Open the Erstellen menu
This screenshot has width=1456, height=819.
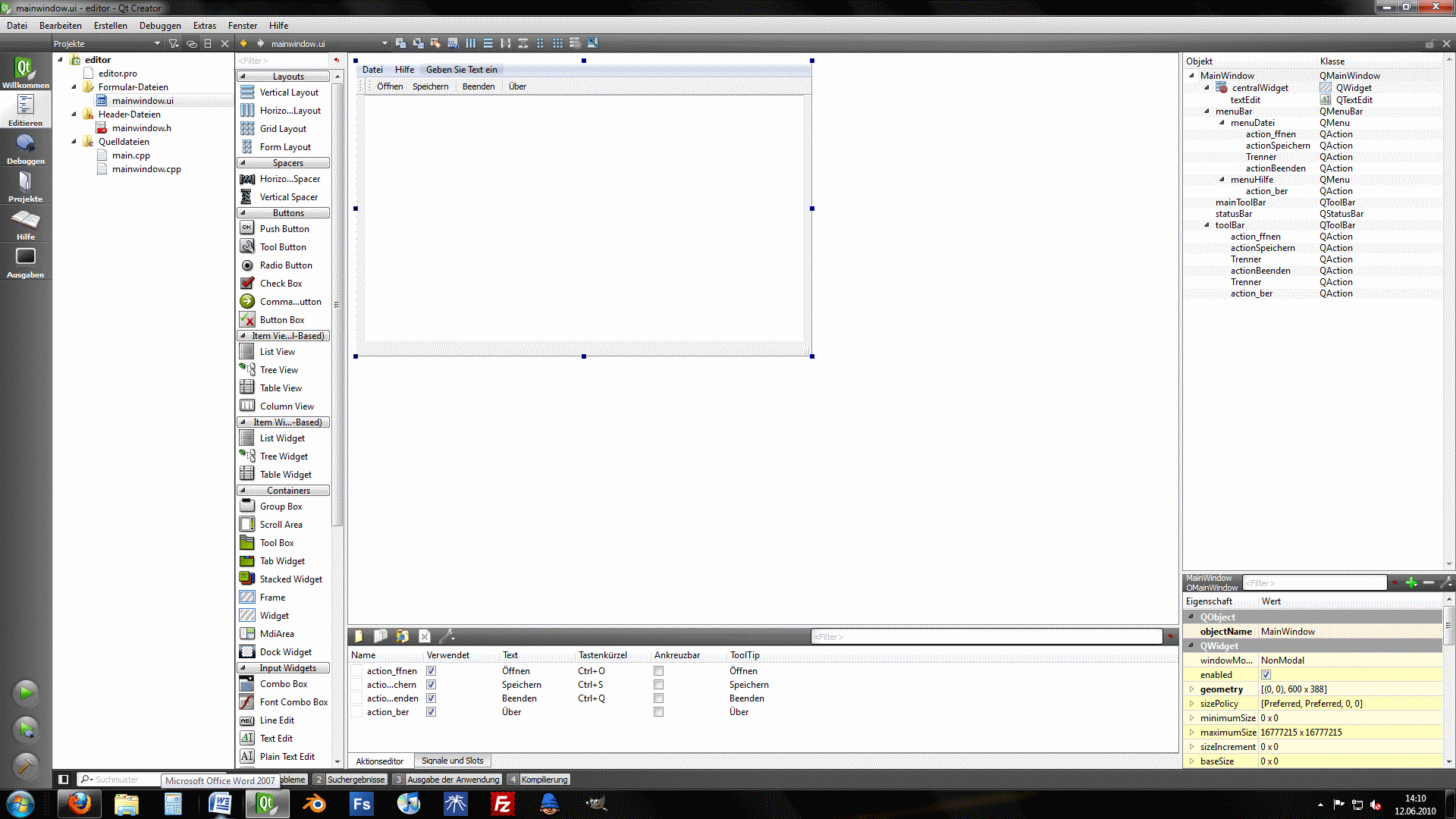[110, 25]
